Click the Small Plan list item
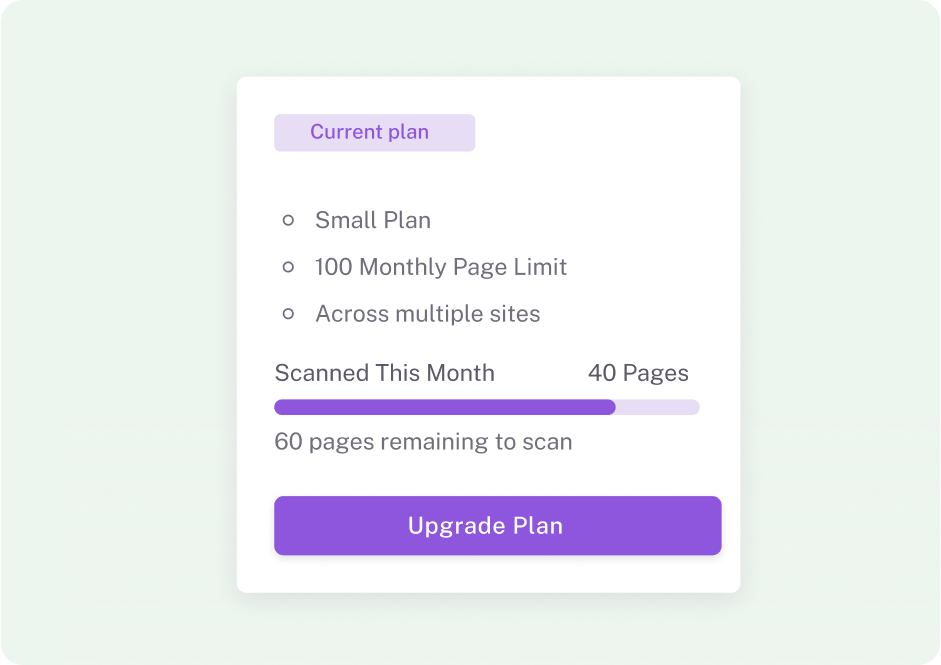Screen dimensions: 941x665 coord(372,219)
